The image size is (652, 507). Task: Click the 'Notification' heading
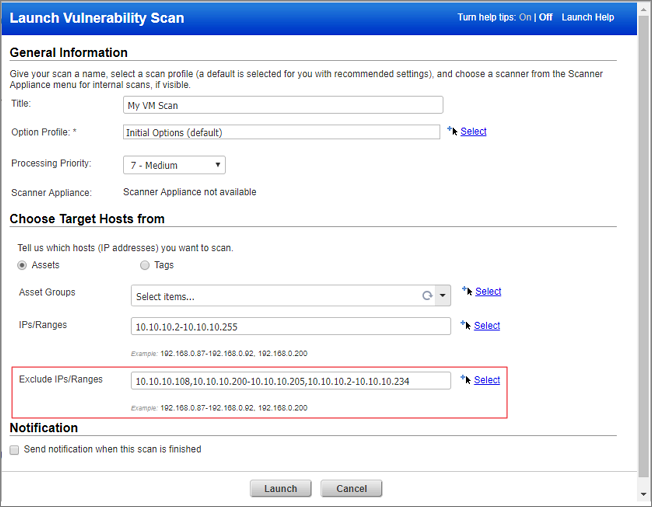click(x=44, y=428)
